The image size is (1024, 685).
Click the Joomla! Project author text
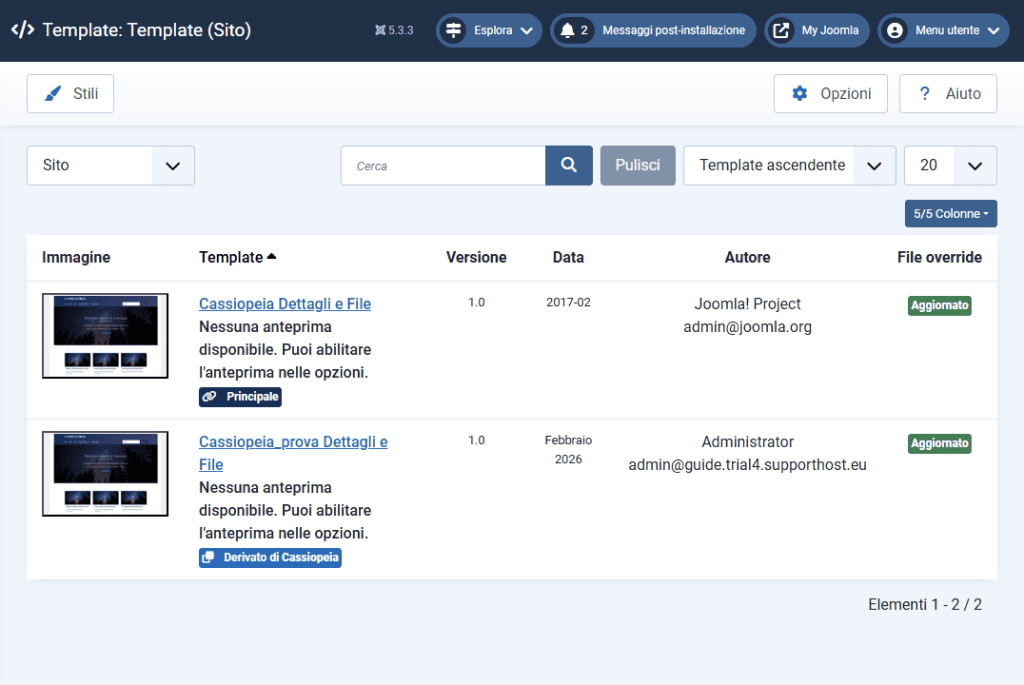(747, 304)
